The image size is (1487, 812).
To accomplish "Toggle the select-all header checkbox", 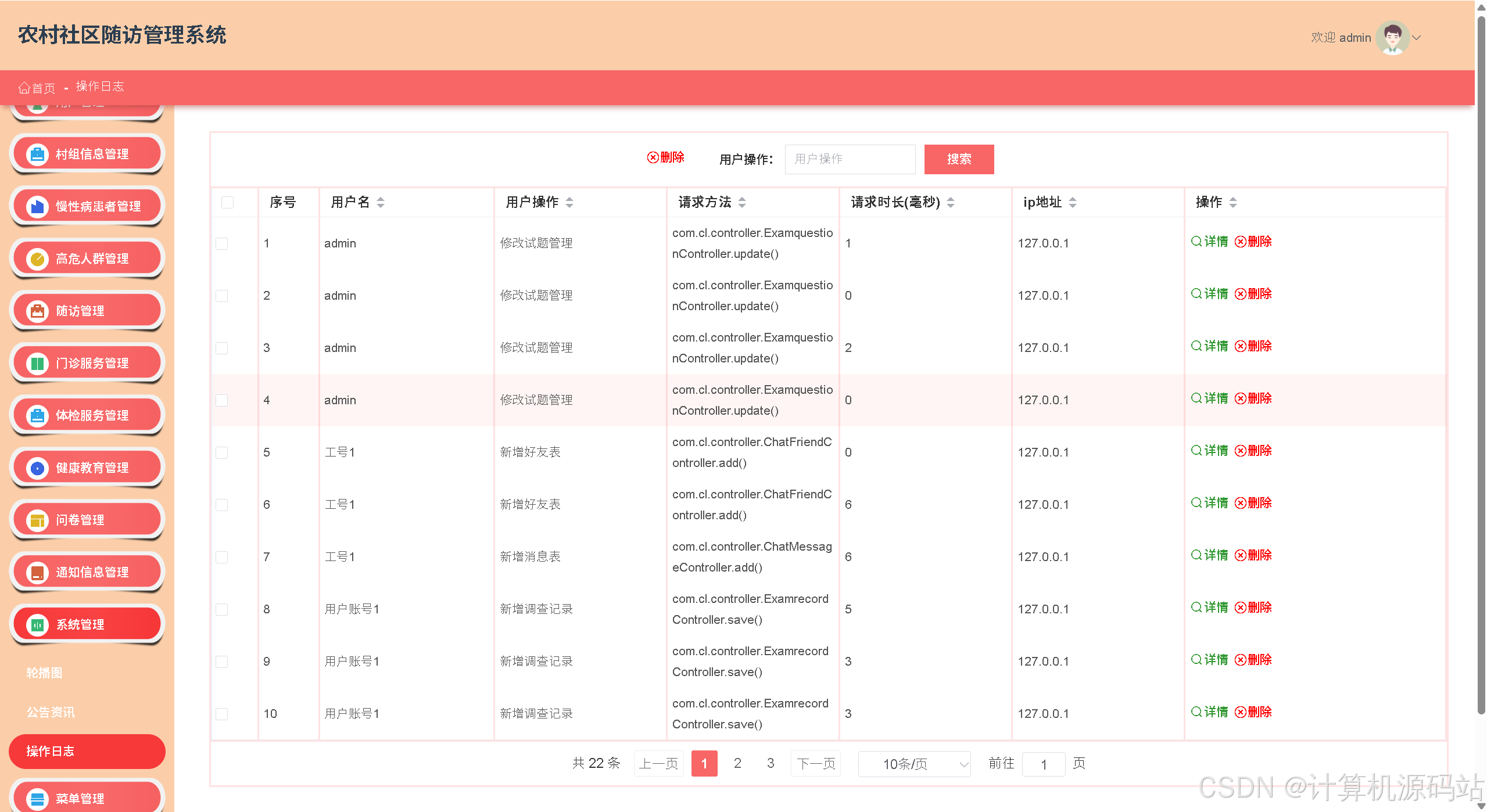I will pyautogui.click(x=227, y=202).
